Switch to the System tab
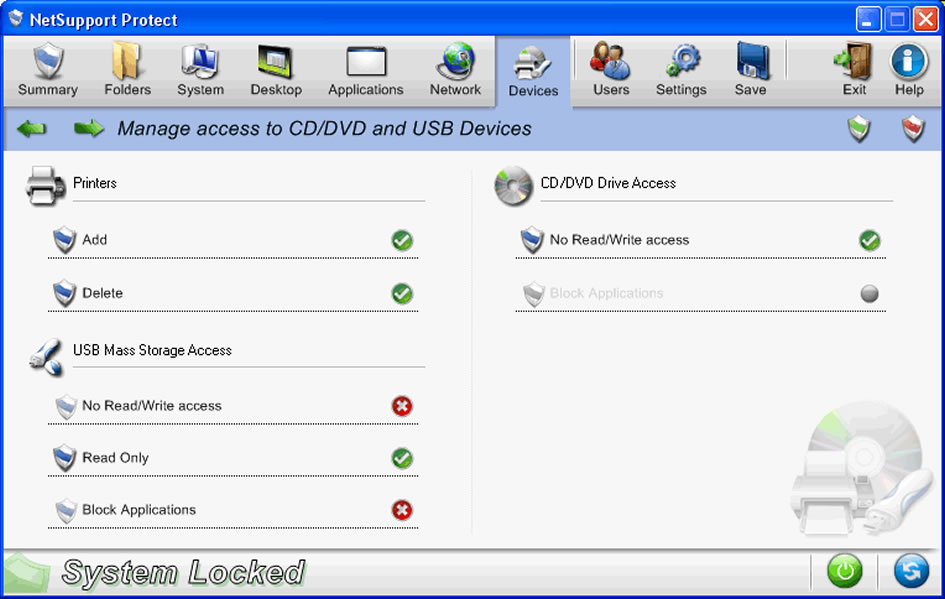 point(200,71)
